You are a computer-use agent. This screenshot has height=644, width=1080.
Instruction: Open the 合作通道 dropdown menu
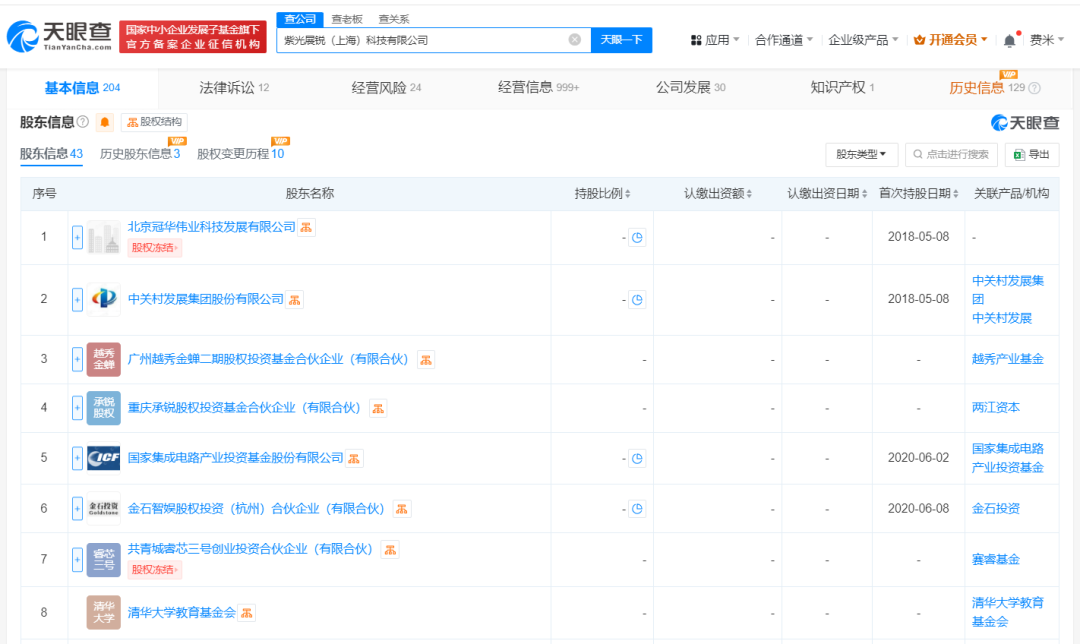coord(784,40)
